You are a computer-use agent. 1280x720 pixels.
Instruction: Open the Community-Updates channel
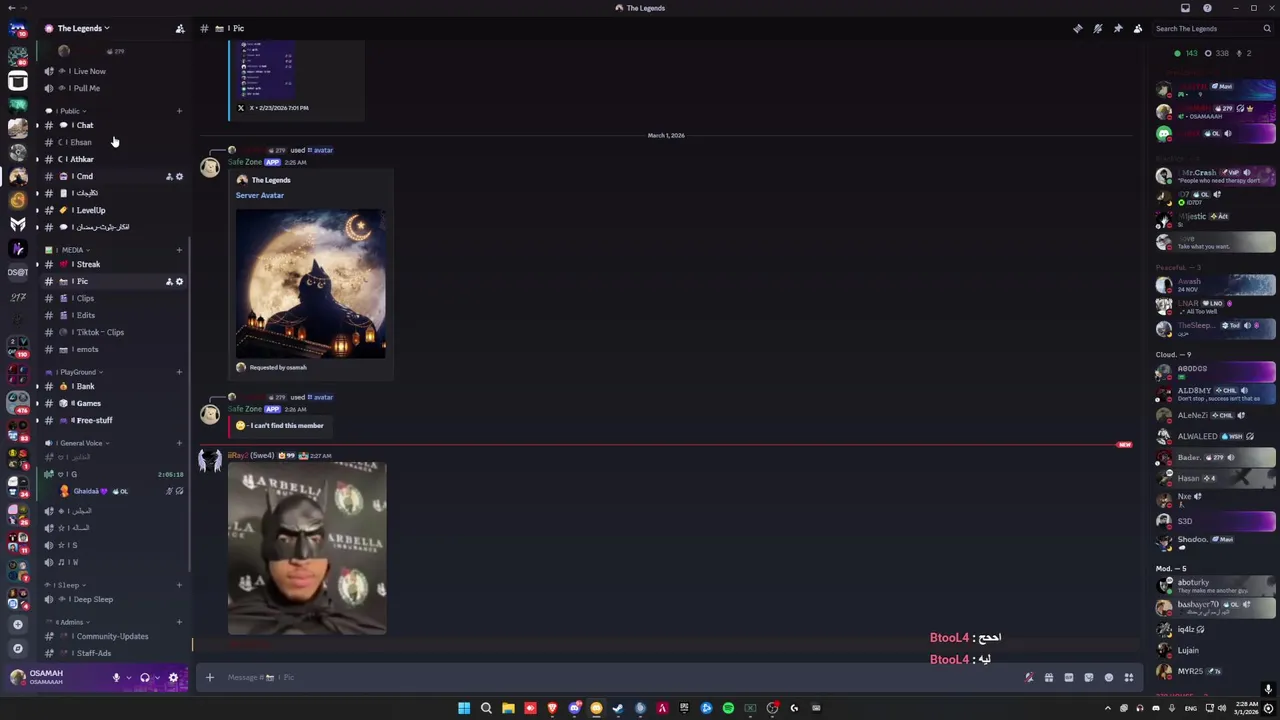(113, 636)
